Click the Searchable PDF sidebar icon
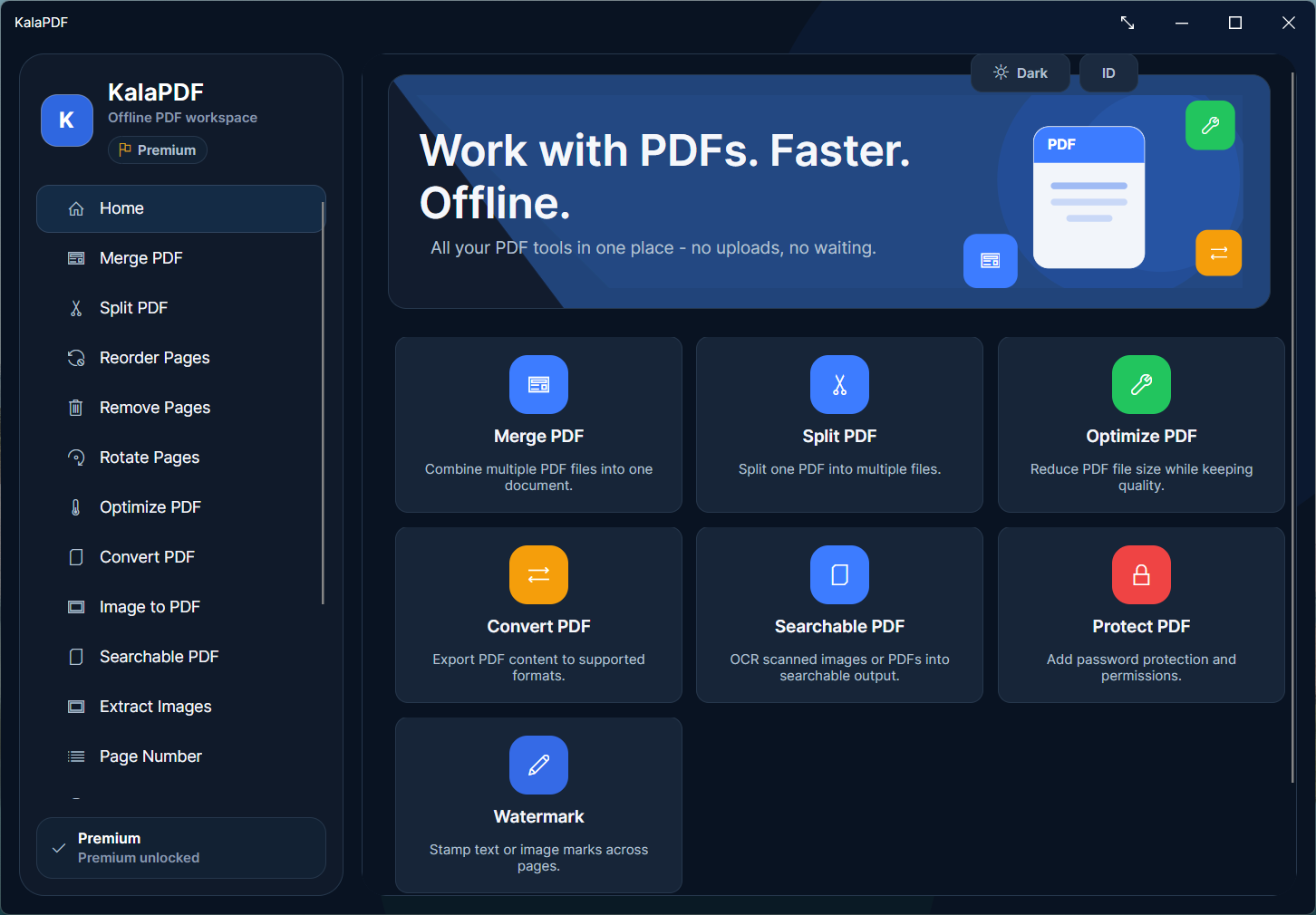The image size is (1316, 915). (76, 657)
